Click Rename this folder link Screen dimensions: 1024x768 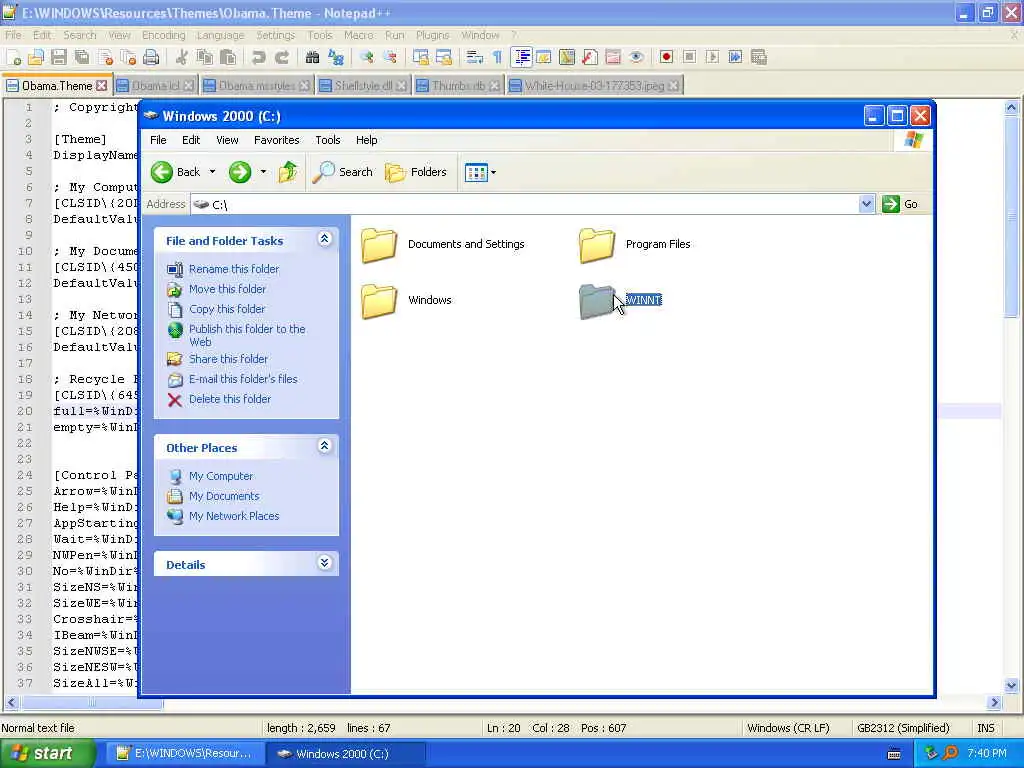[x=234, y=269]
